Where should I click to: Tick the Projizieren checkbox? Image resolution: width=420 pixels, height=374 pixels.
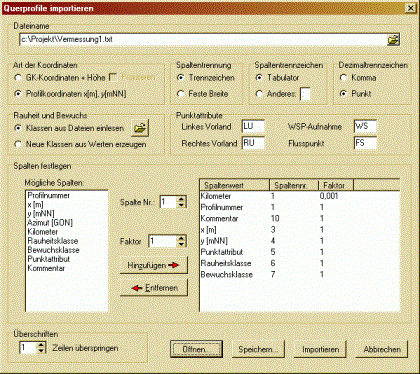pos(113,78)
